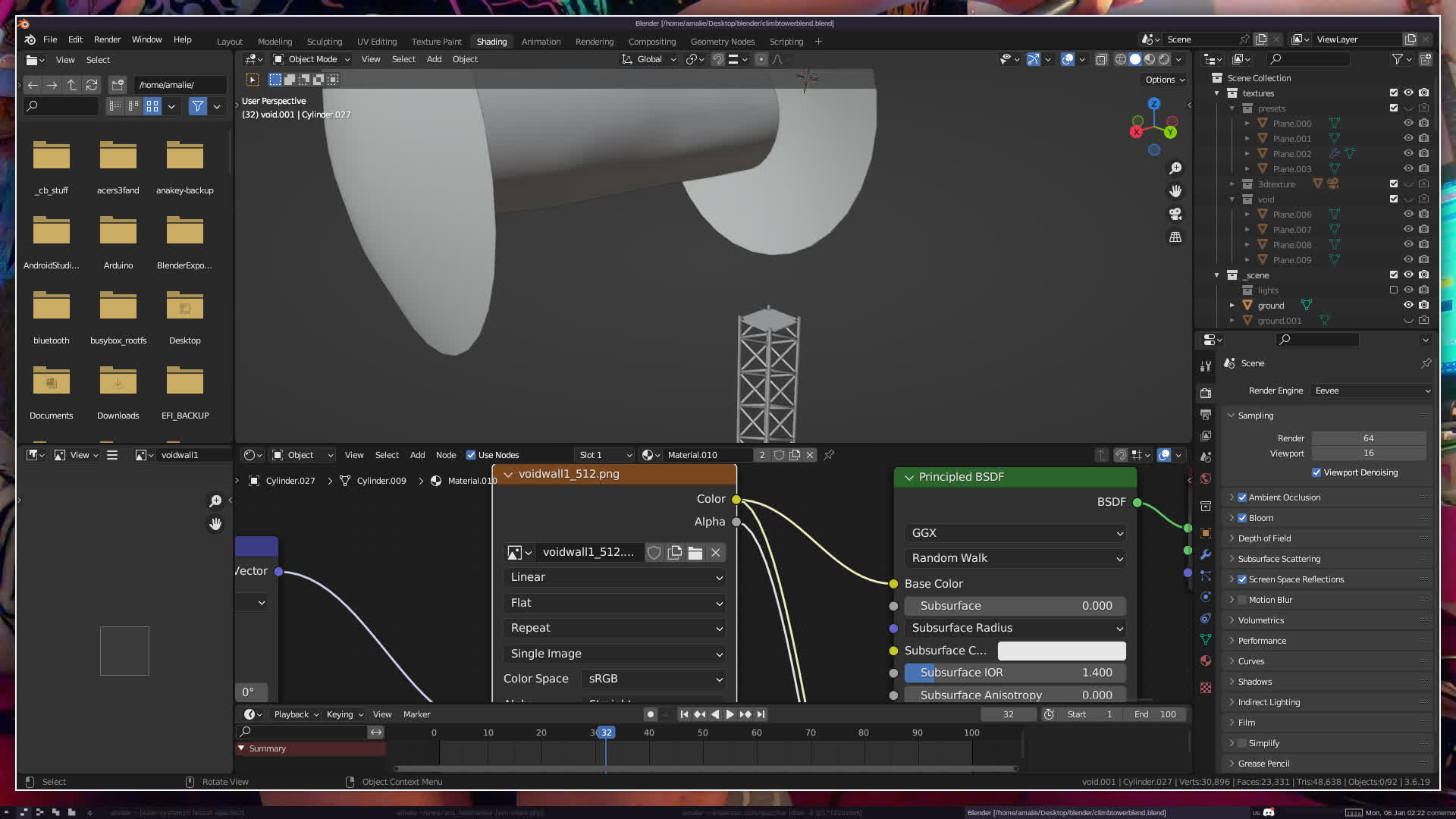Click refresh icon in file browser
Image resolution: width=1456 pixels, height=819 pixels.
(92, 85)
